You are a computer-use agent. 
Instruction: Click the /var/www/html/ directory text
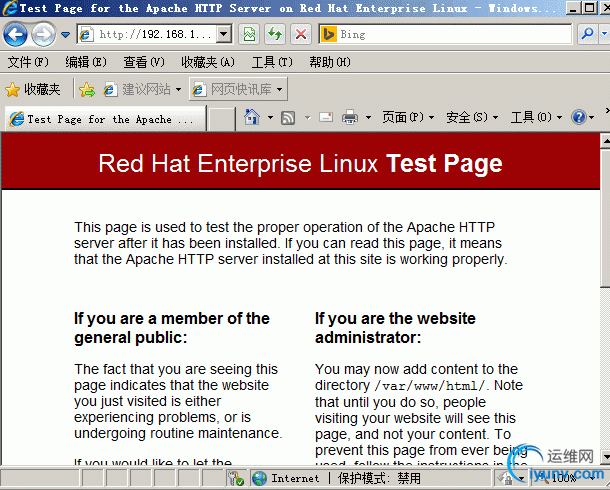(430, 386)
